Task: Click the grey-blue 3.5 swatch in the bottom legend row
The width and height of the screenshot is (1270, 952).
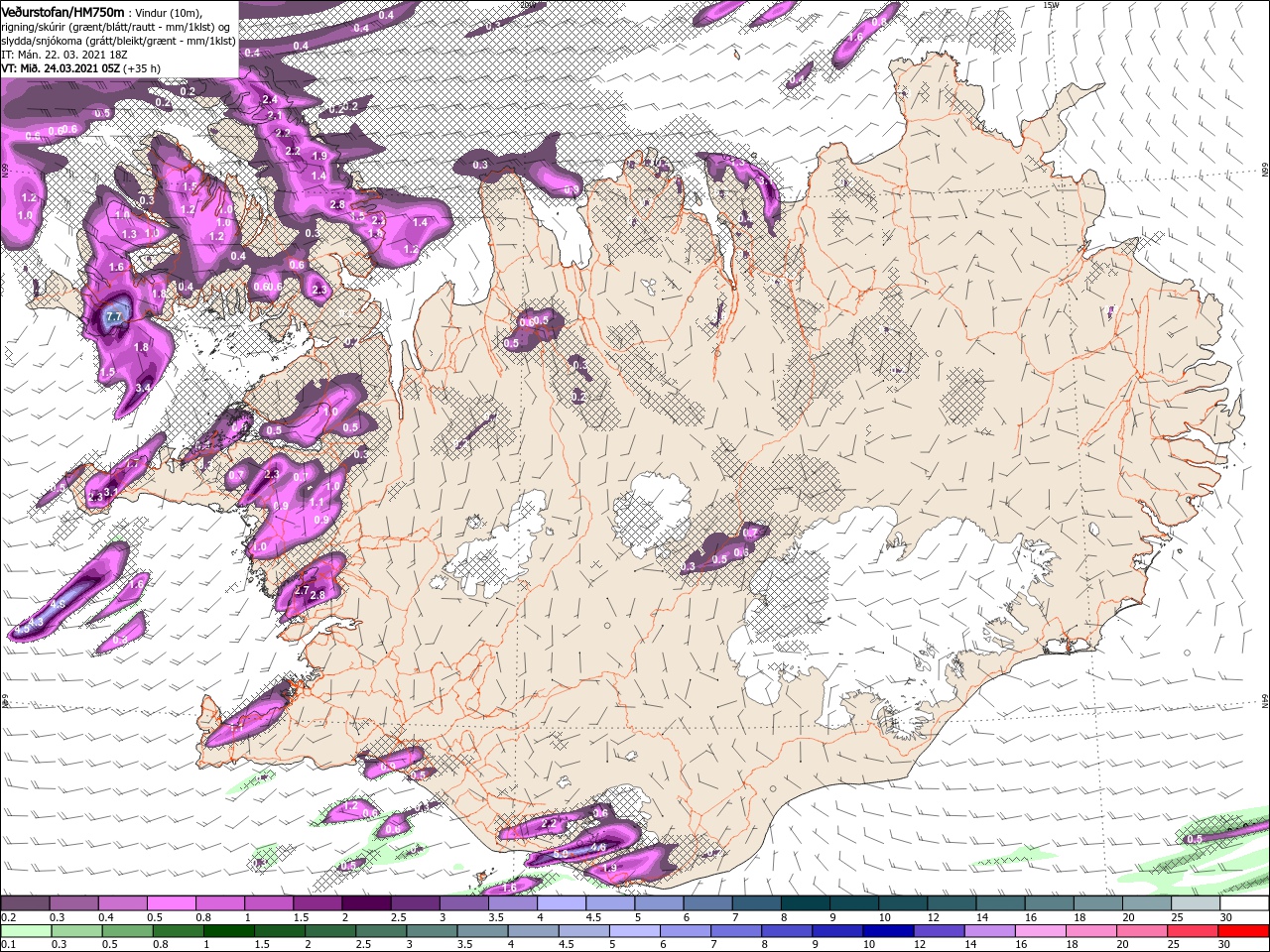Action: pos(483,931)
